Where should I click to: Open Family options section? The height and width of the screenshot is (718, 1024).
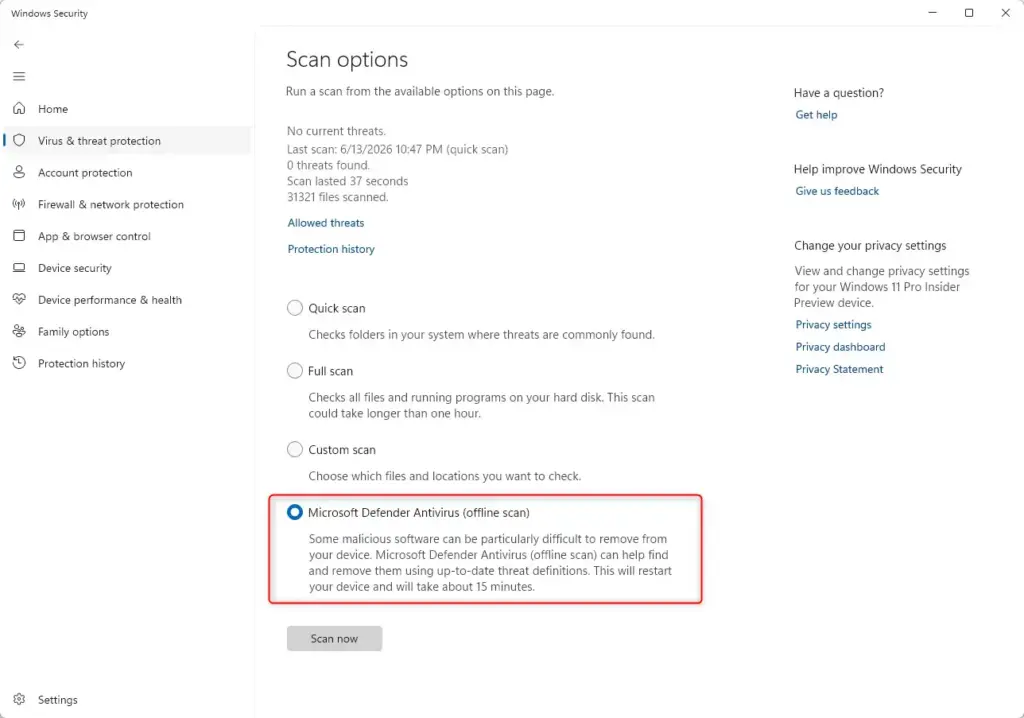[127, 331]
